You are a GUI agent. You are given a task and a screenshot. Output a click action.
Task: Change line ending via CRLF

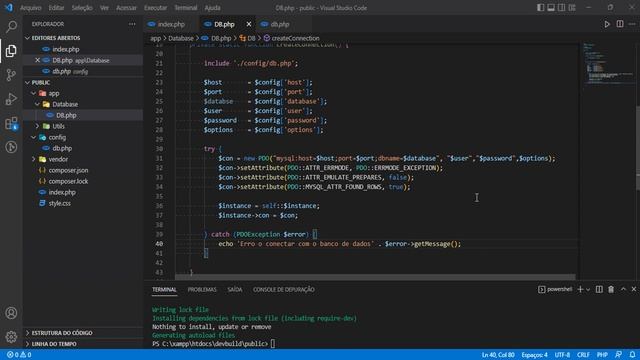tap(583, 355)
